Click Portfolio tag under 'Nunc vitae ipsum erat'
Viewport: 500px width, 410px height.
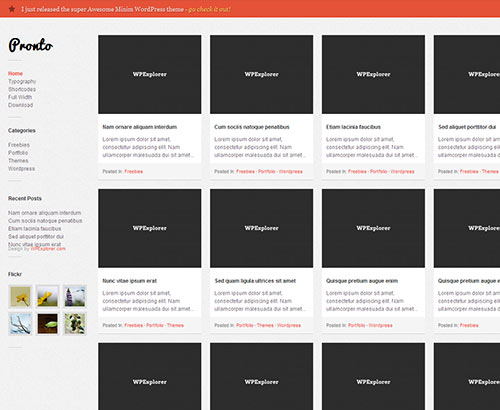coord(155,325)
